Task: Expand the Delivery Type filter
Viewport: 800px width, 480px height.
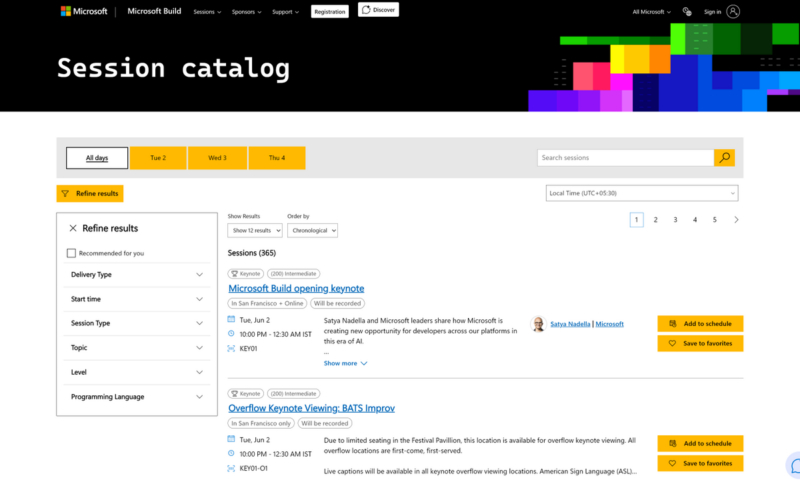Action: (x=137, y=274)
